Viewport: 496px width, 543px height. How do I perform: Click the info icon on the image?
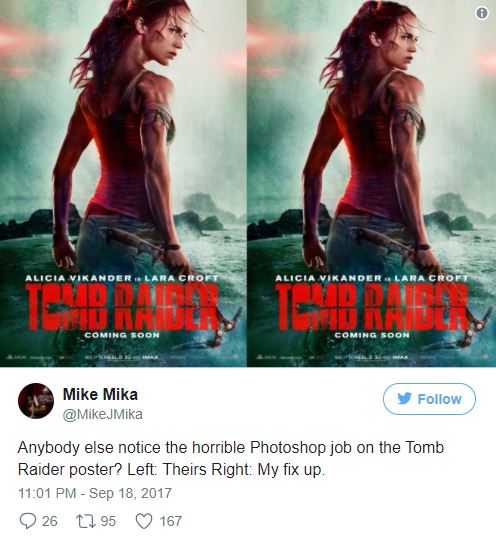click(x=482, y=13)
